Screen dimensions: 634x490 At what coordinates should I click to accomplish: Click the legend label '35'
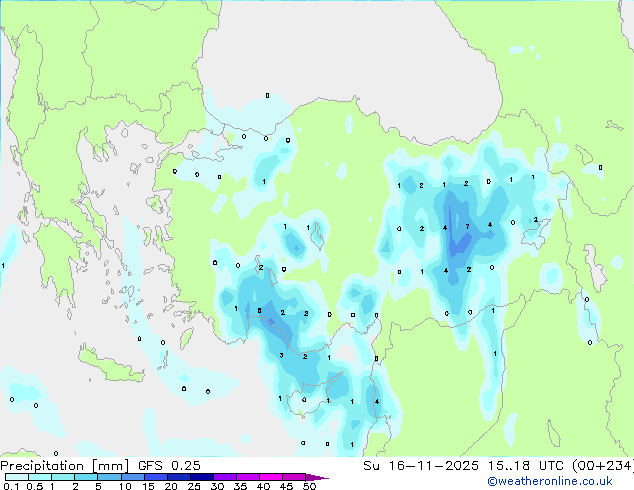click(x=240, y=486)
